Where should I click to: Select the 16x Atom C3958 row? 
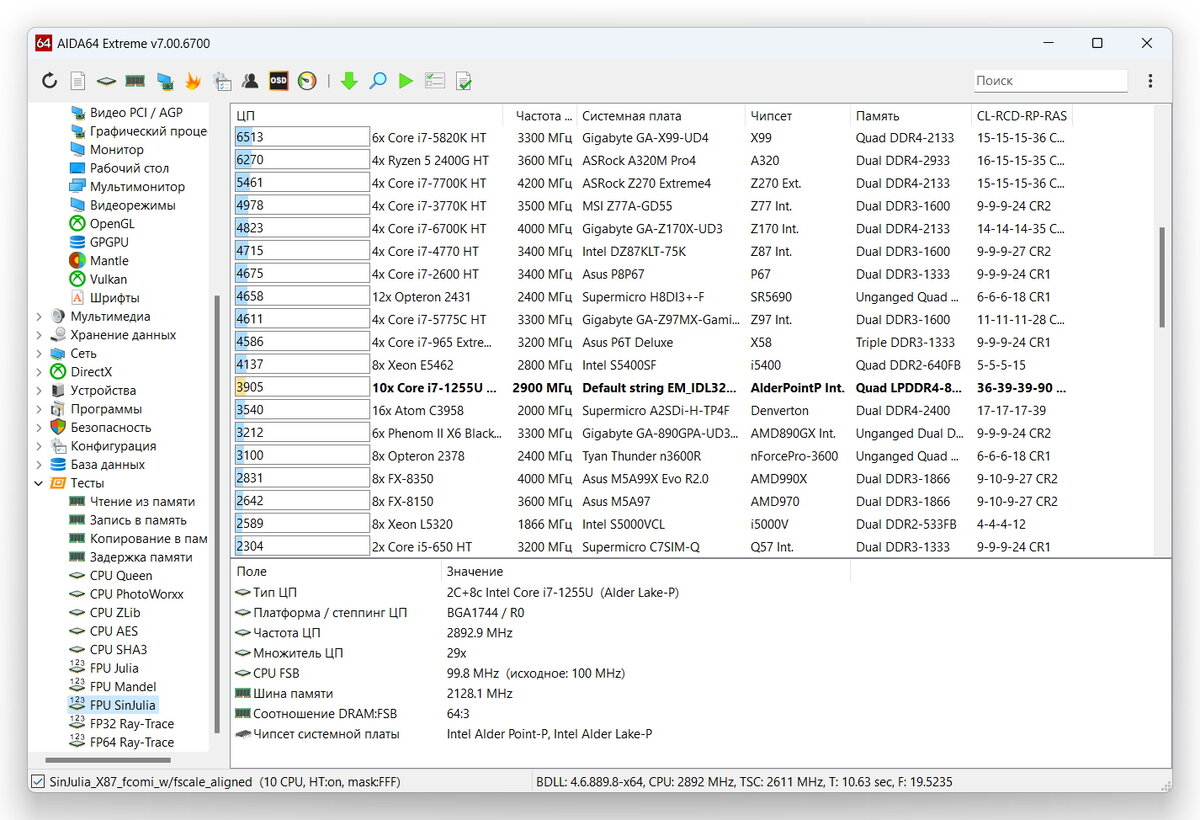650,410
